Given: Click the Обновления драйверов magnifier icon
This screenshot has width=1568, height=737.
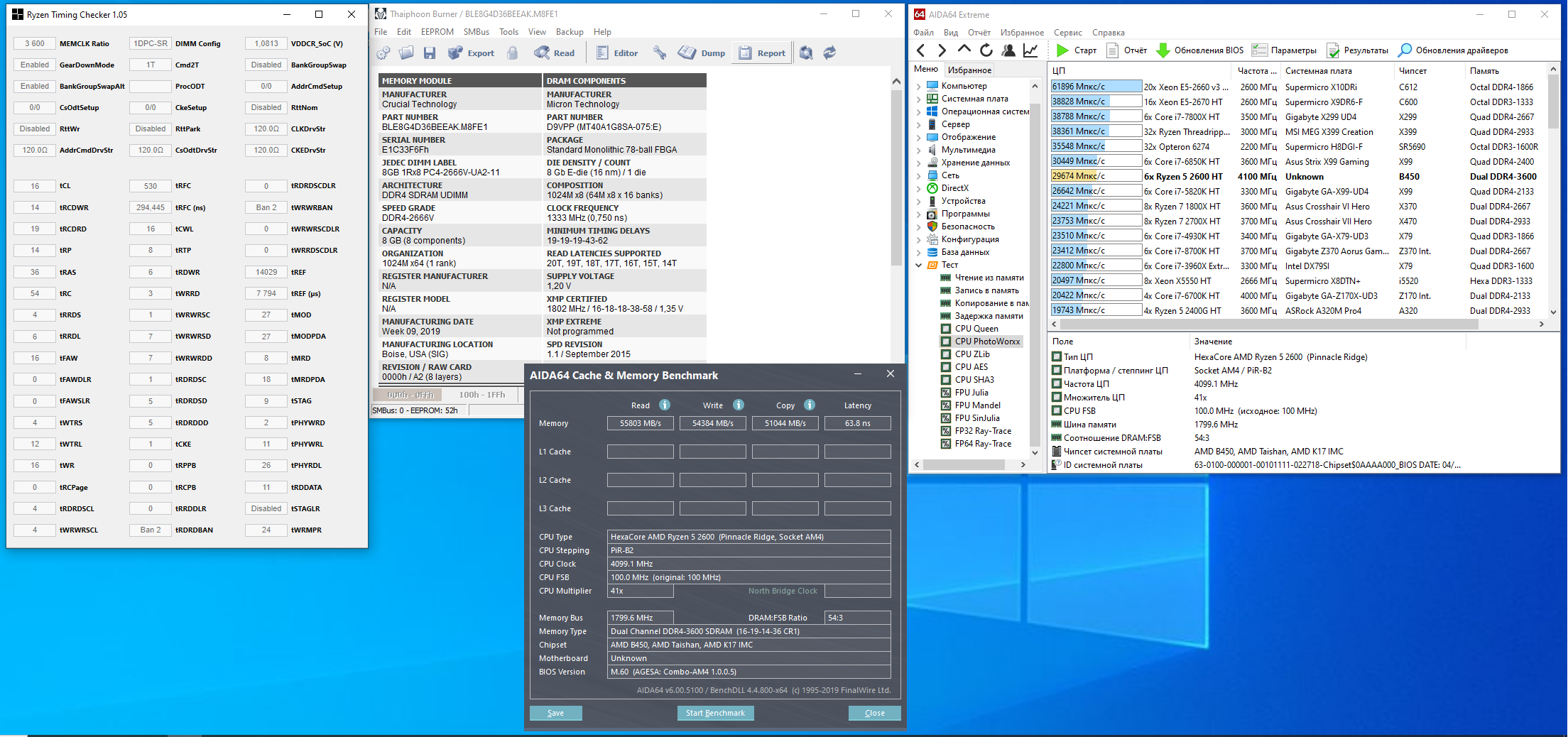Looking at the screenshot, I should (x=1405, y=50).
